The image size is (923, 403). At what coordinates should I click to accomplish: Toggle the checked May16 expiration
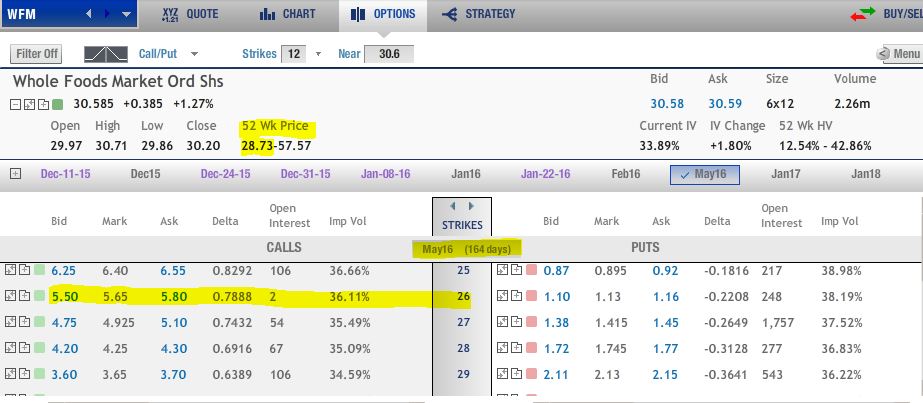(x=704, y=174)
